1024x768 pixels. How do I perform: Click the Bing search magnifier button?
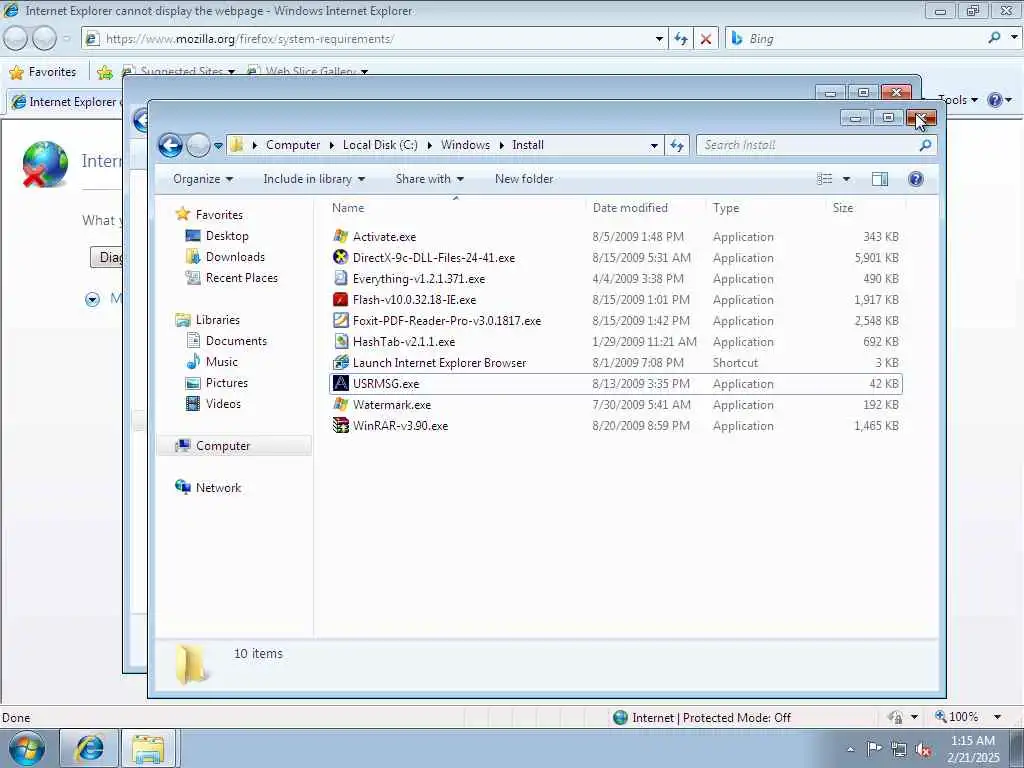[x=995, y=38]
